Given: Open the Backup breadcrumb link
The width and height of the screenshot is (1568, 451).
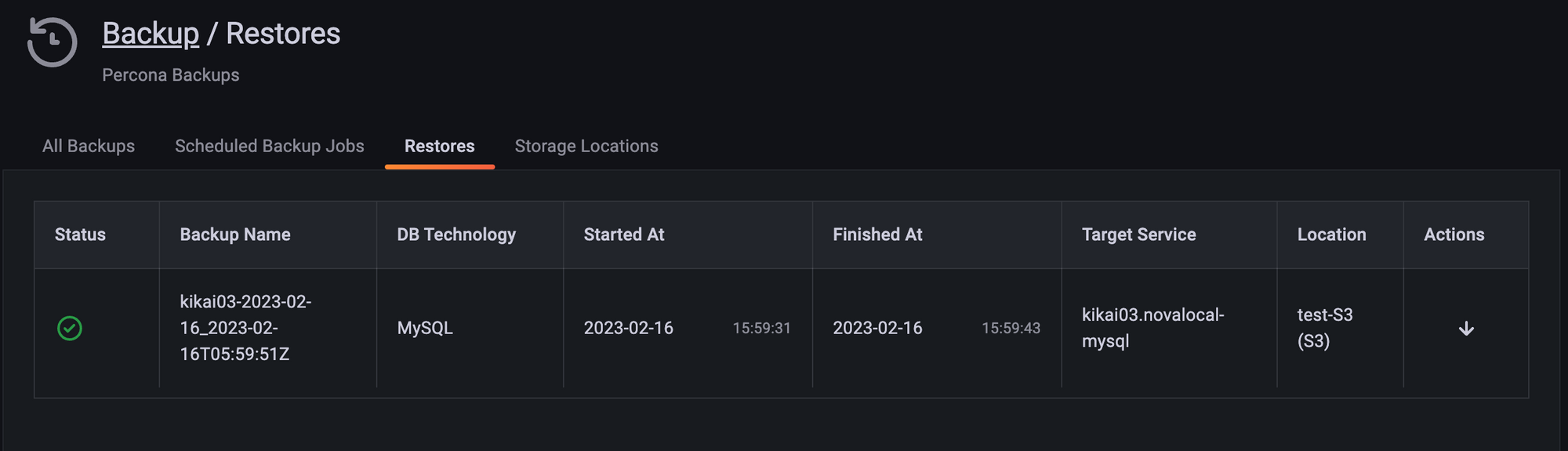Looking at the screenshot, I should pos(151,34).
